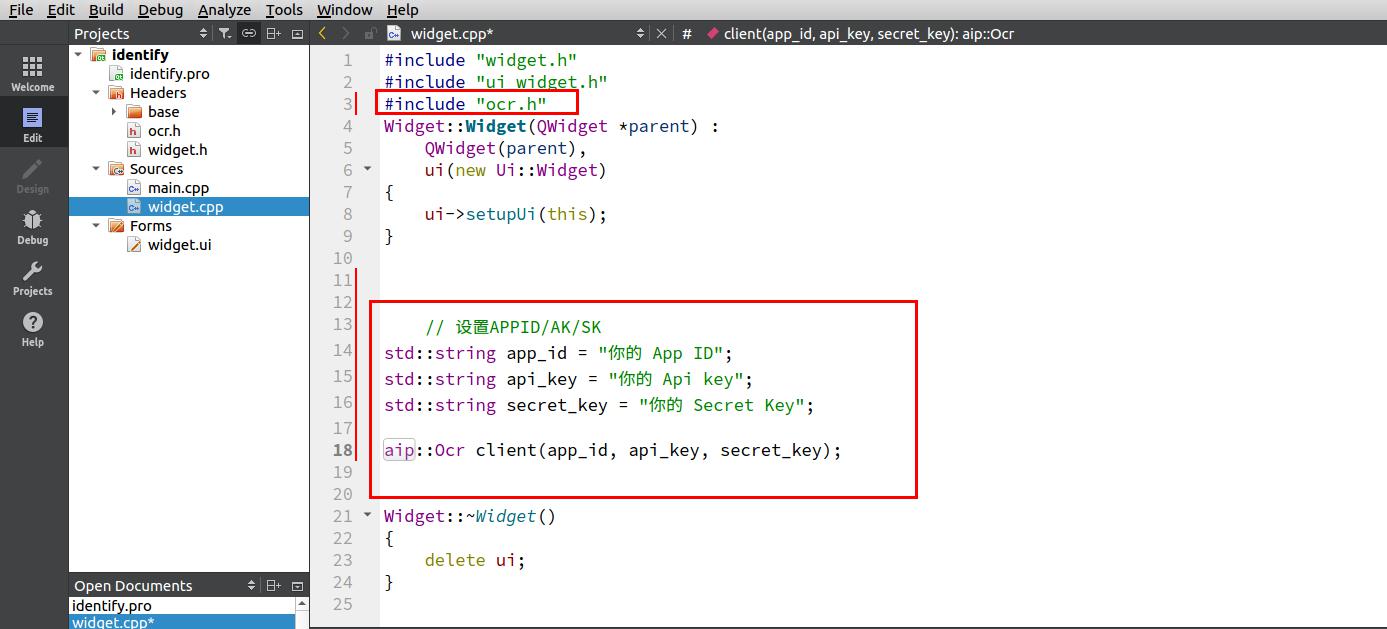The width and height of the screenshot is (1387, 629).
Task: Click line number 1 in gutter
Action: (x=348, y=60)
